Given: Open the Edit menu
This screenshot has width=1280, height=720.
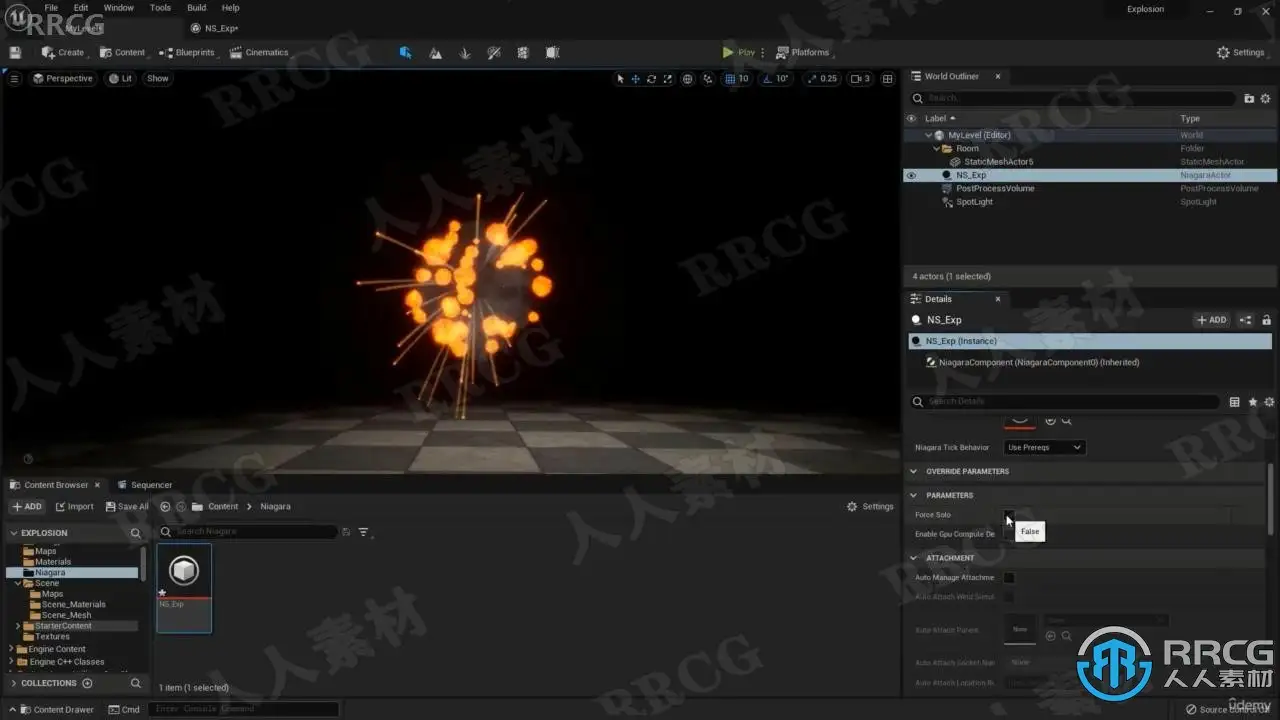Looking at the screenshot, I should 81,8.
